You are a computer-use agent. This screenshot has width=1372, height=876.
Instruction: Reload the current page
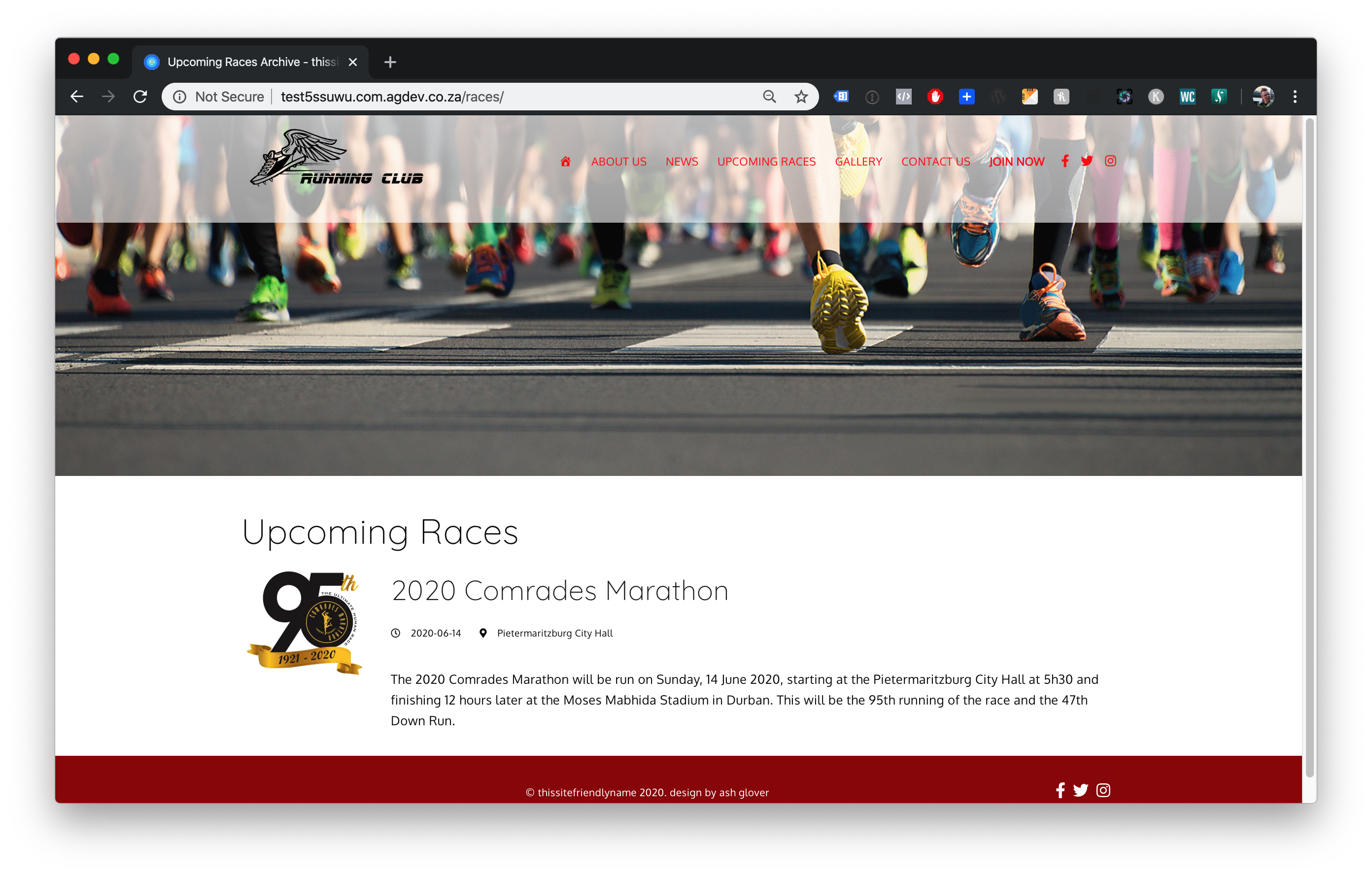click(140, 96)
